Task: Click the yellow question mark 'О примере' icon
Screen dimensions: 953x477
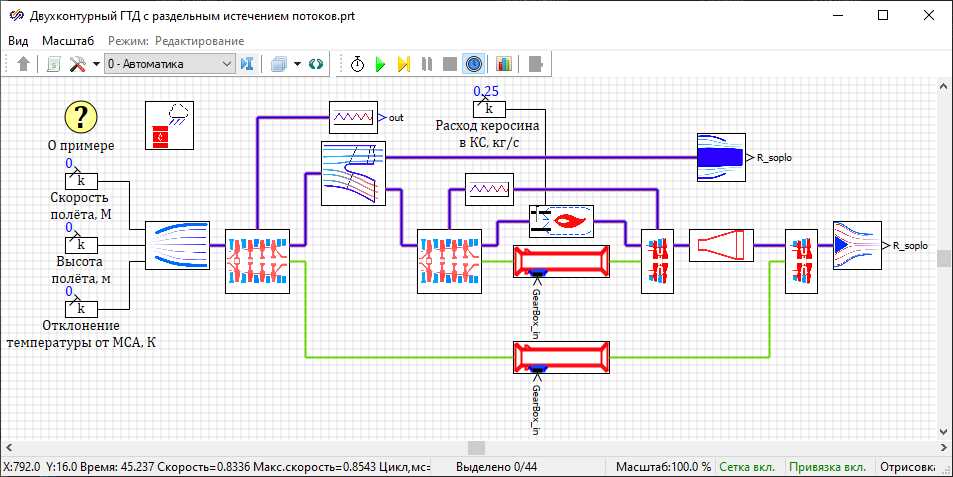Action: point(81,117)
